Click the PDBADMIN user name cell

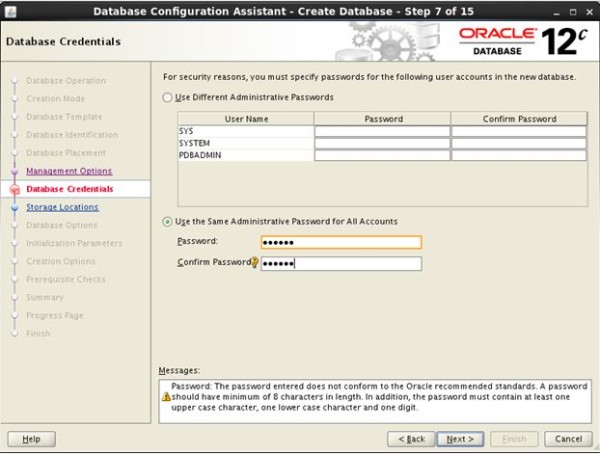click(246, 155)
